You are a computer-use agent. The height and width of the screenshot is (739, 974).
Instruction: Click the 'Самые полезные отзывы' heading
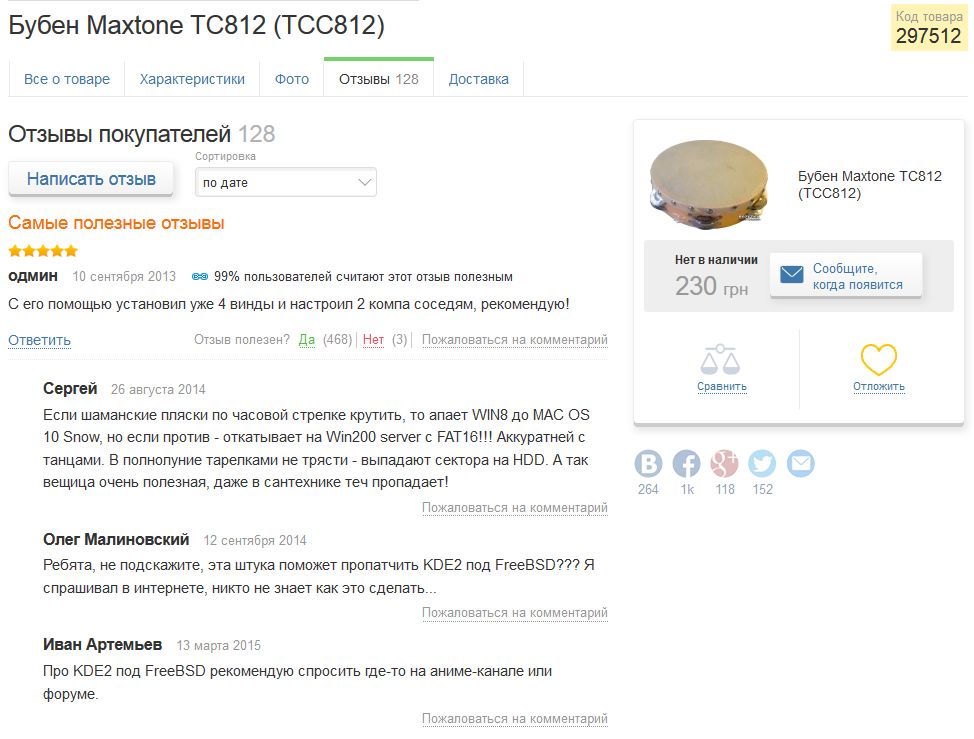pos(116,223)
